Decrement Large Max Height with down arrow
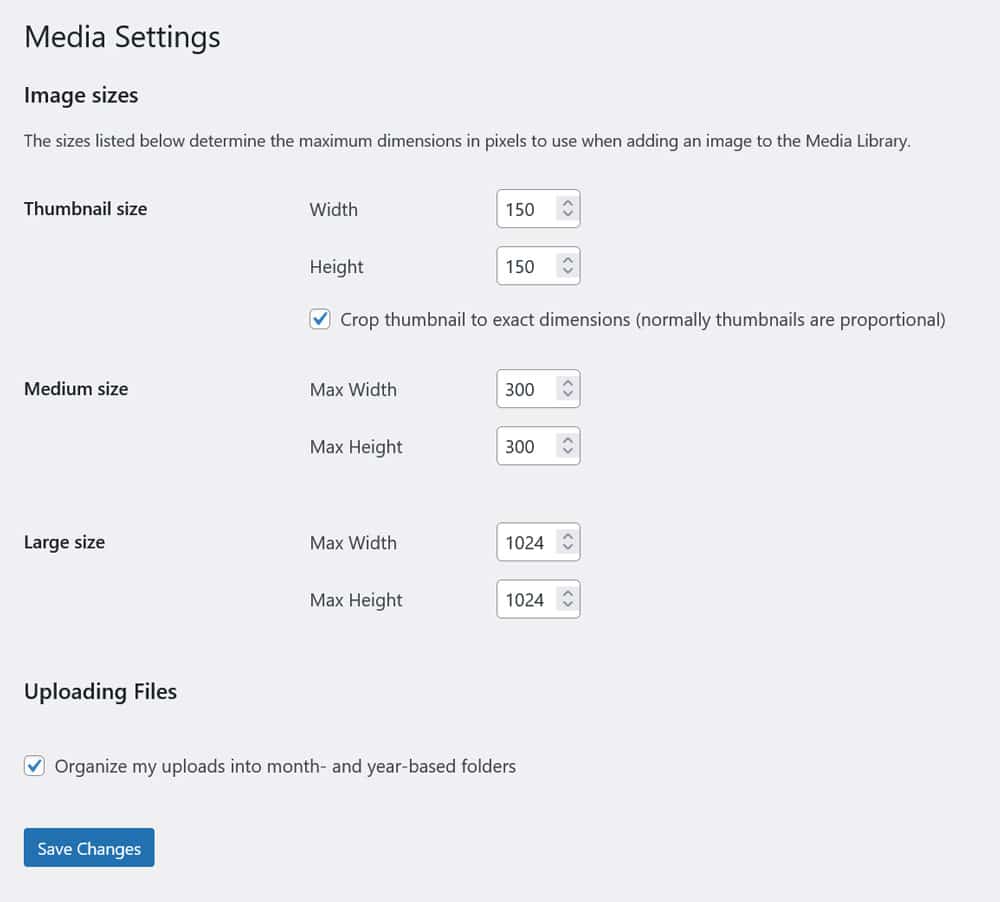This screenshot has height=902, width=1000. [568, 606]
